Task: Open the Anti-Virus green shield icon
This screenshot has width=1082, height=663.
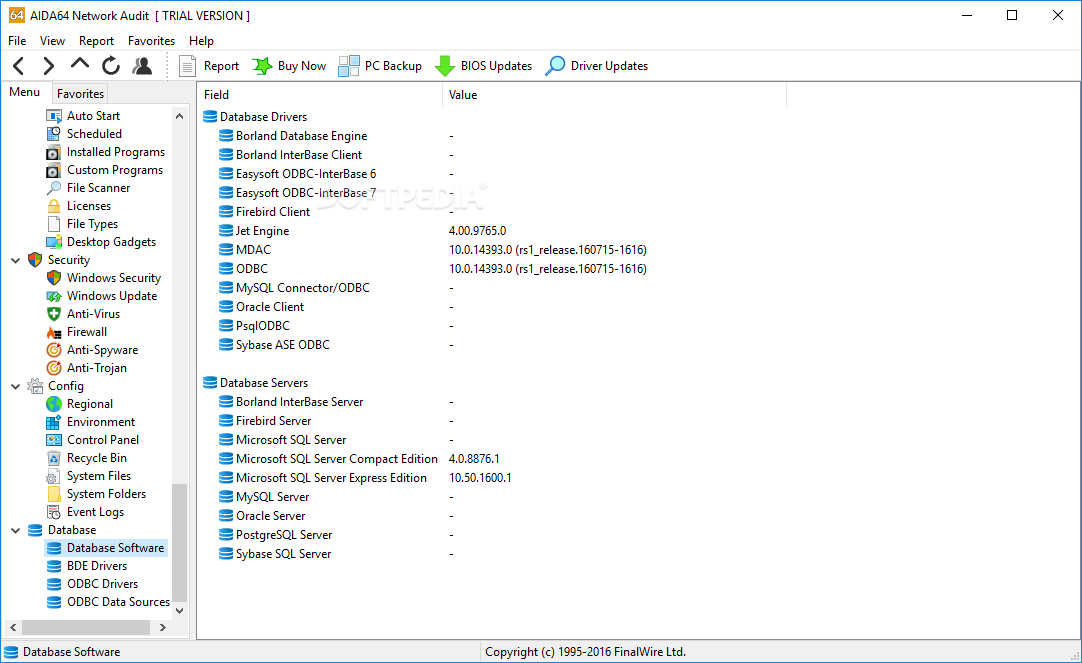Action: 53,313
